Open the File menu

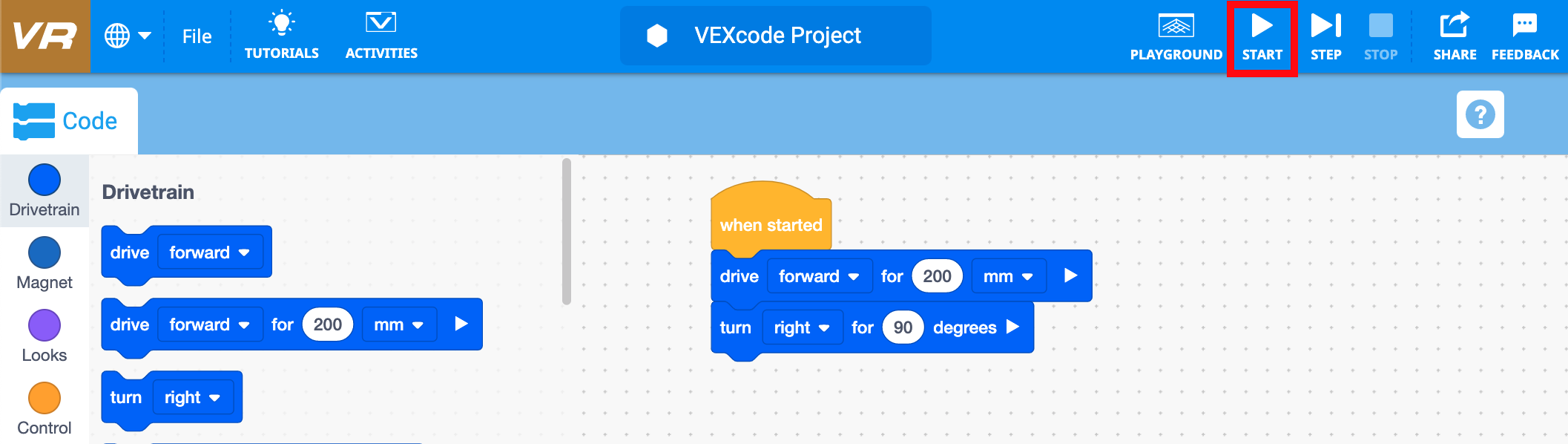(x=195, y=35)
